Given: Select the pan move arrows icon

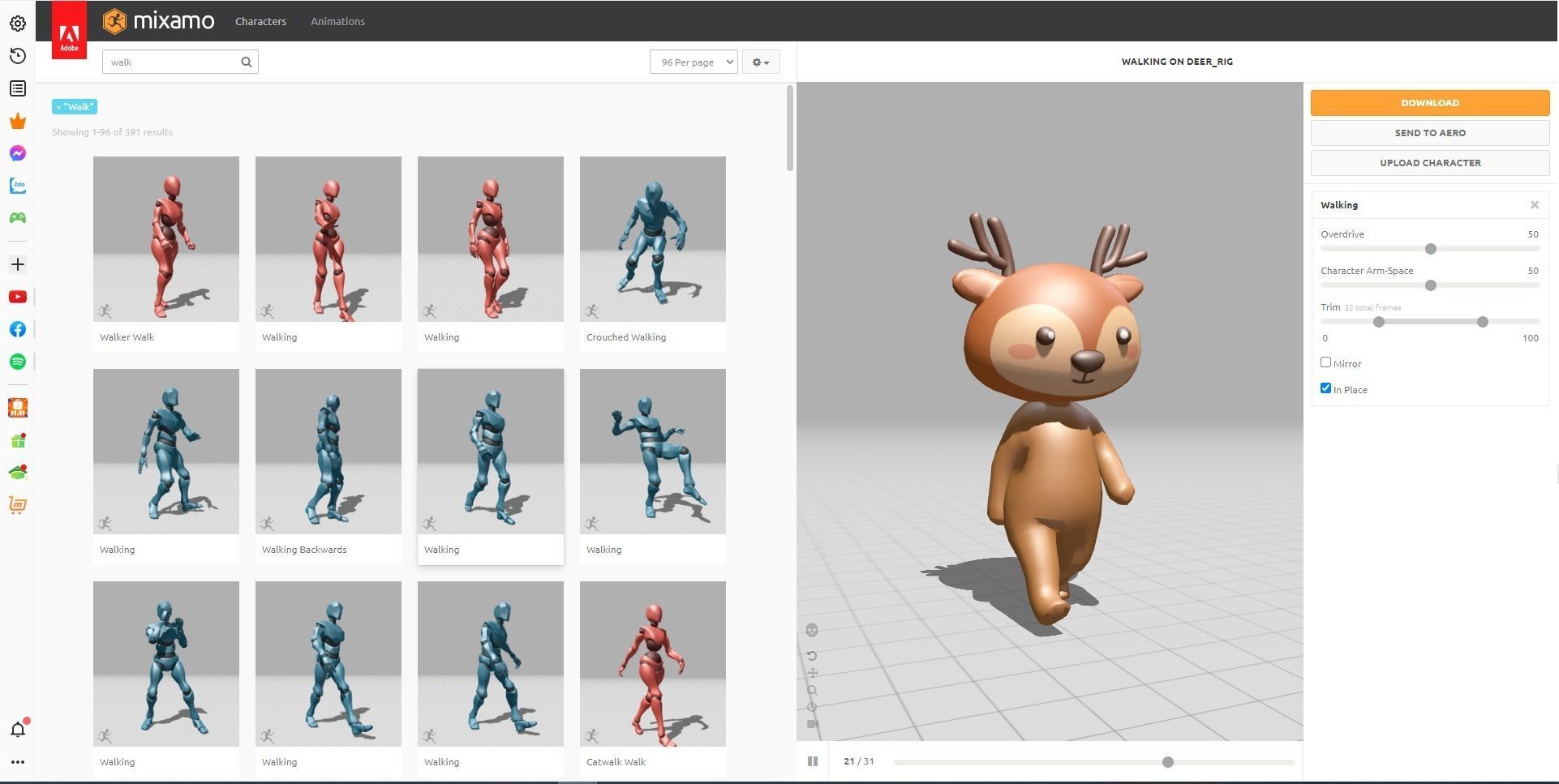Looking at the screenshot, I should coord(812,673).
